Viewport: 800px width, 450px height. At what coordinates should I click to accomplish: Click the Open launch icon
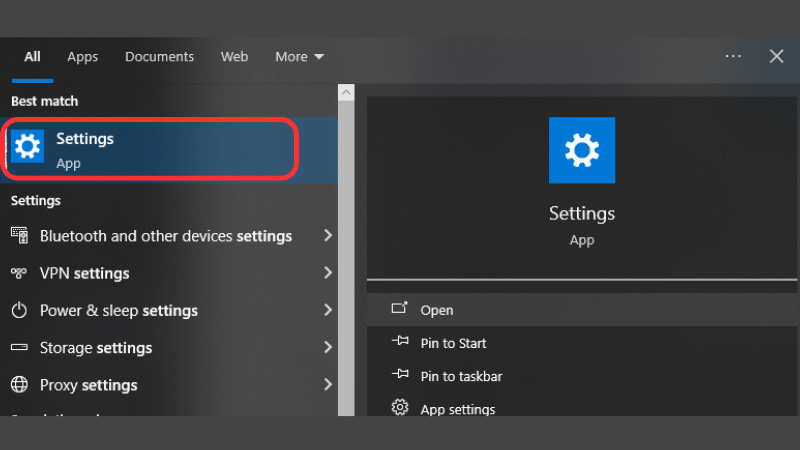point(399,308)
